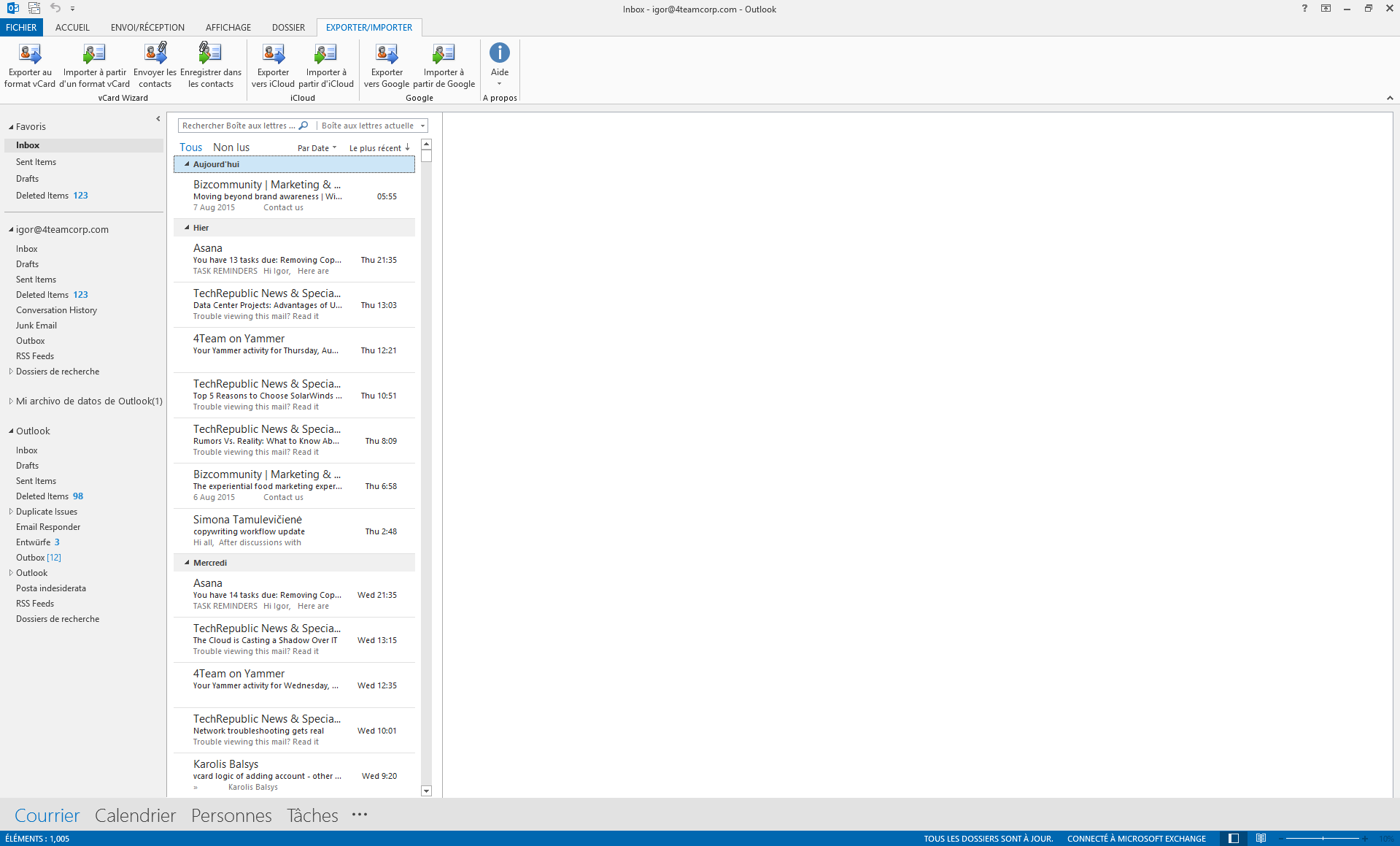Collapse the Mercredi message group

pos(187,563)
